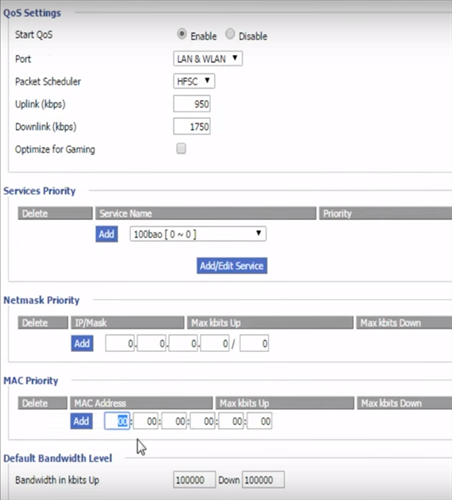Click the Add button in MAC Priority

pos(81,421)
